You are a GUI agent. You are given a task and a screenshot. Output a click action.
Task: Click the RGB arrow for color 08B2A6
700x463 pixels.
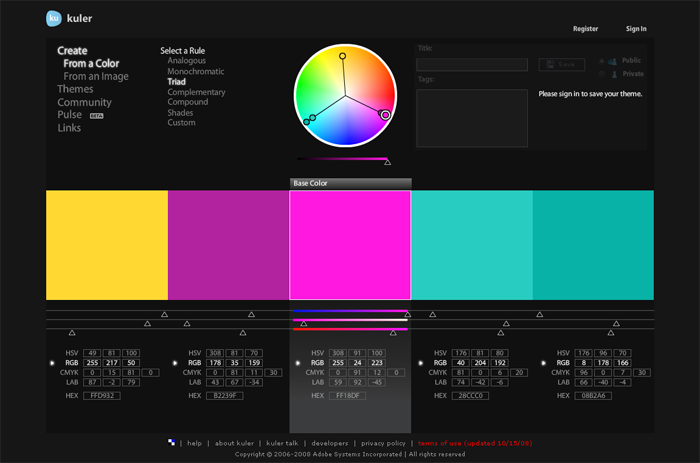click(x=543, y=363)
